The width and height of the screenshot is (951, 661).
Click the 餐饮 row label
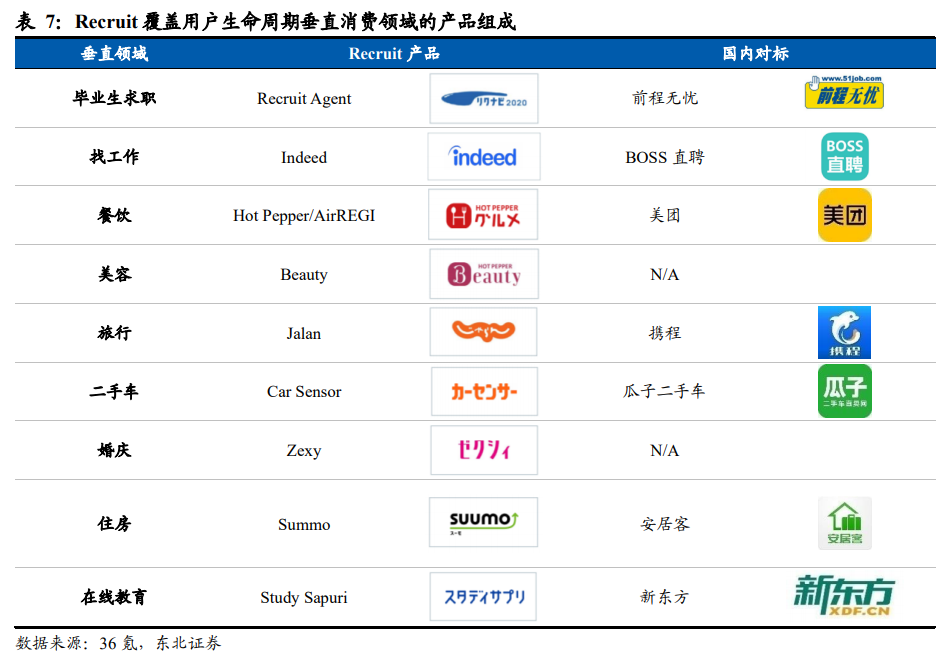click(x=115, y=215)
